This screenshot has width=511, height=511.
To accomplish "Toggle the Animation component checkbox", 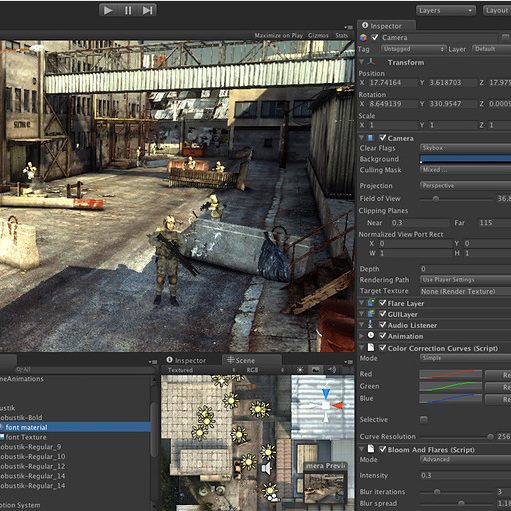I will tap(383, 336).
